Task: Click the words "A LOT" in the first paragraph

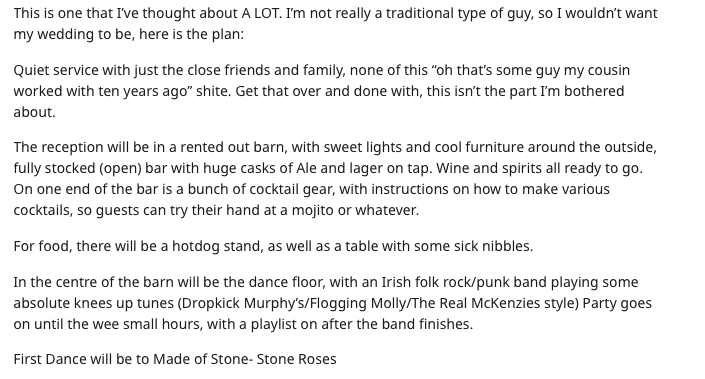Action: click(x=261, y=13)
